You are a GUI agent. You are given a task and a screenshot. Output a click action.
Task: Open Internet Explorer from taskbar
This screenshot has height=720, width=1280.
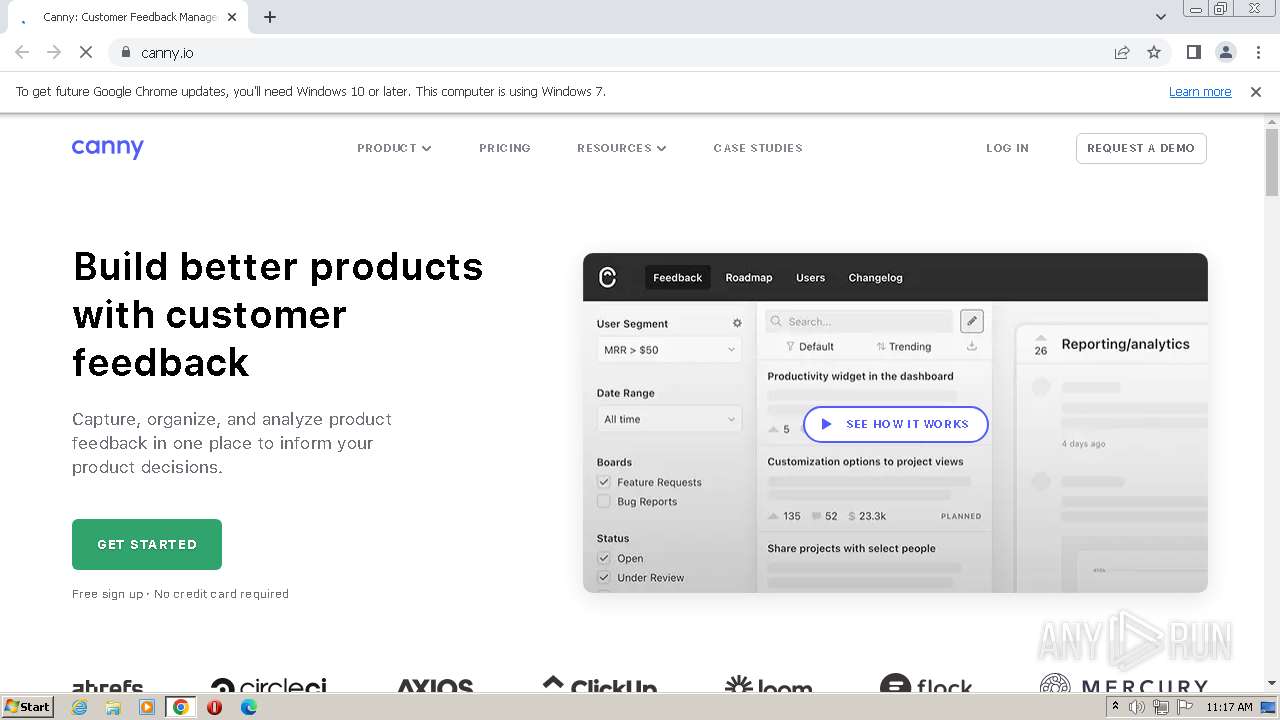pos(79,707)
